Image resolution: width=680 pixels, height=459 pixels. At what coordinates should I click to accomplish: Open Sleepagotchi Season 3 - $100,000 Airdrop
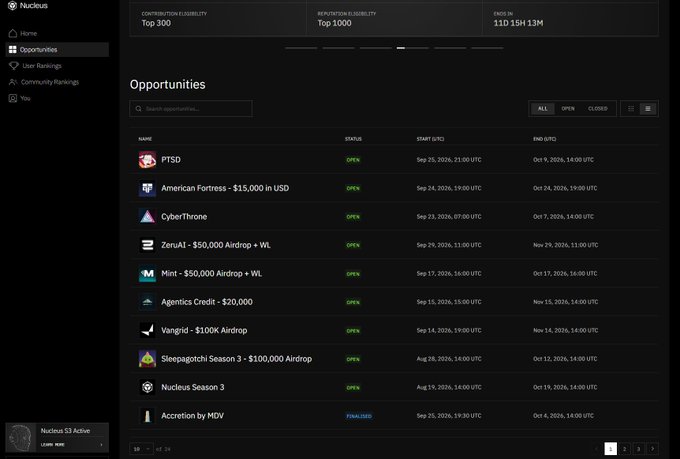(236, 359)
